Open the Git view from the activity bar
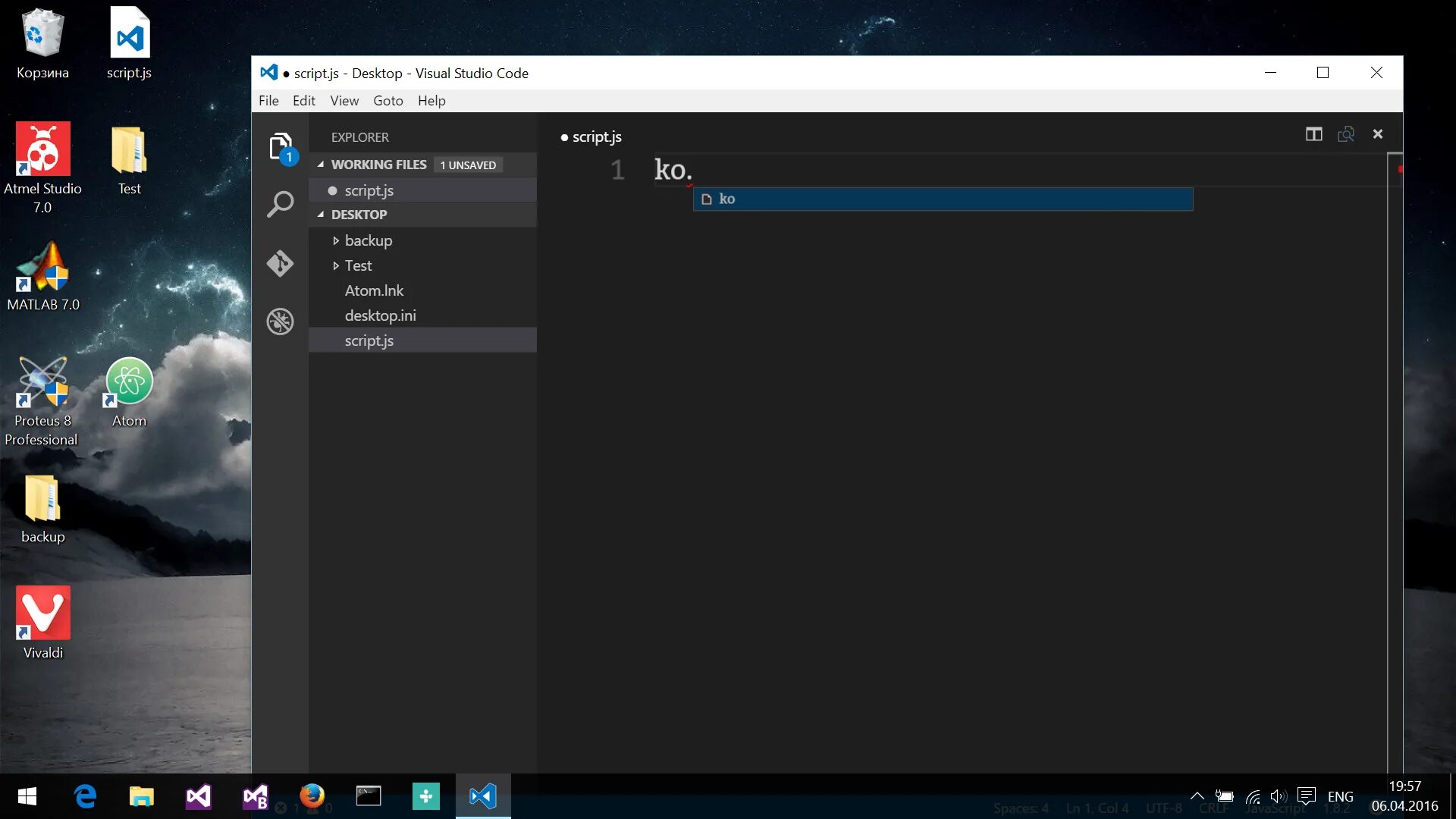The image size is (1456, 819). [281, 263]
